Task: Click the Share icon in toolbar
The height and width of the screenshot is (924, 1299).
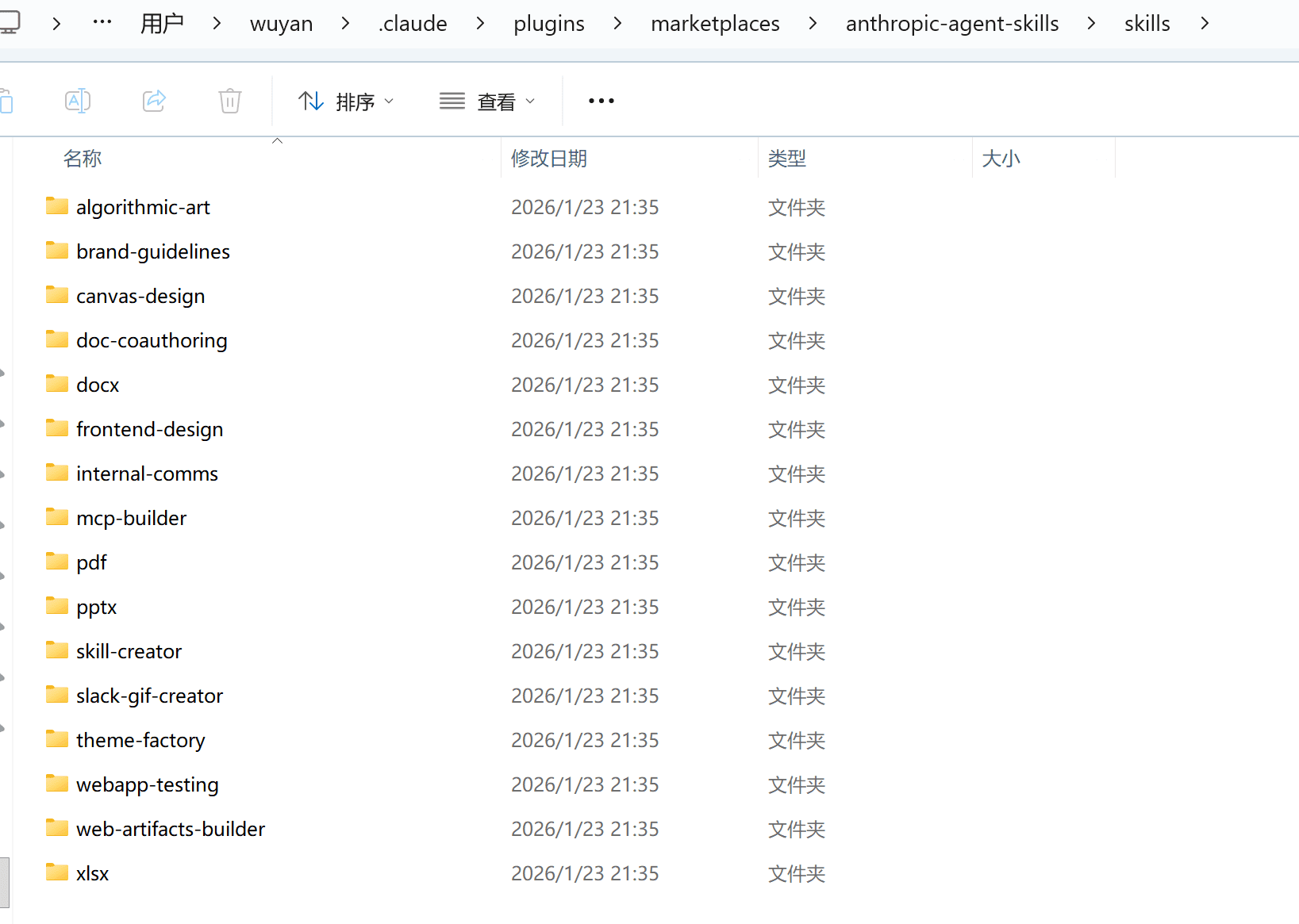Action: click(154, 101)
